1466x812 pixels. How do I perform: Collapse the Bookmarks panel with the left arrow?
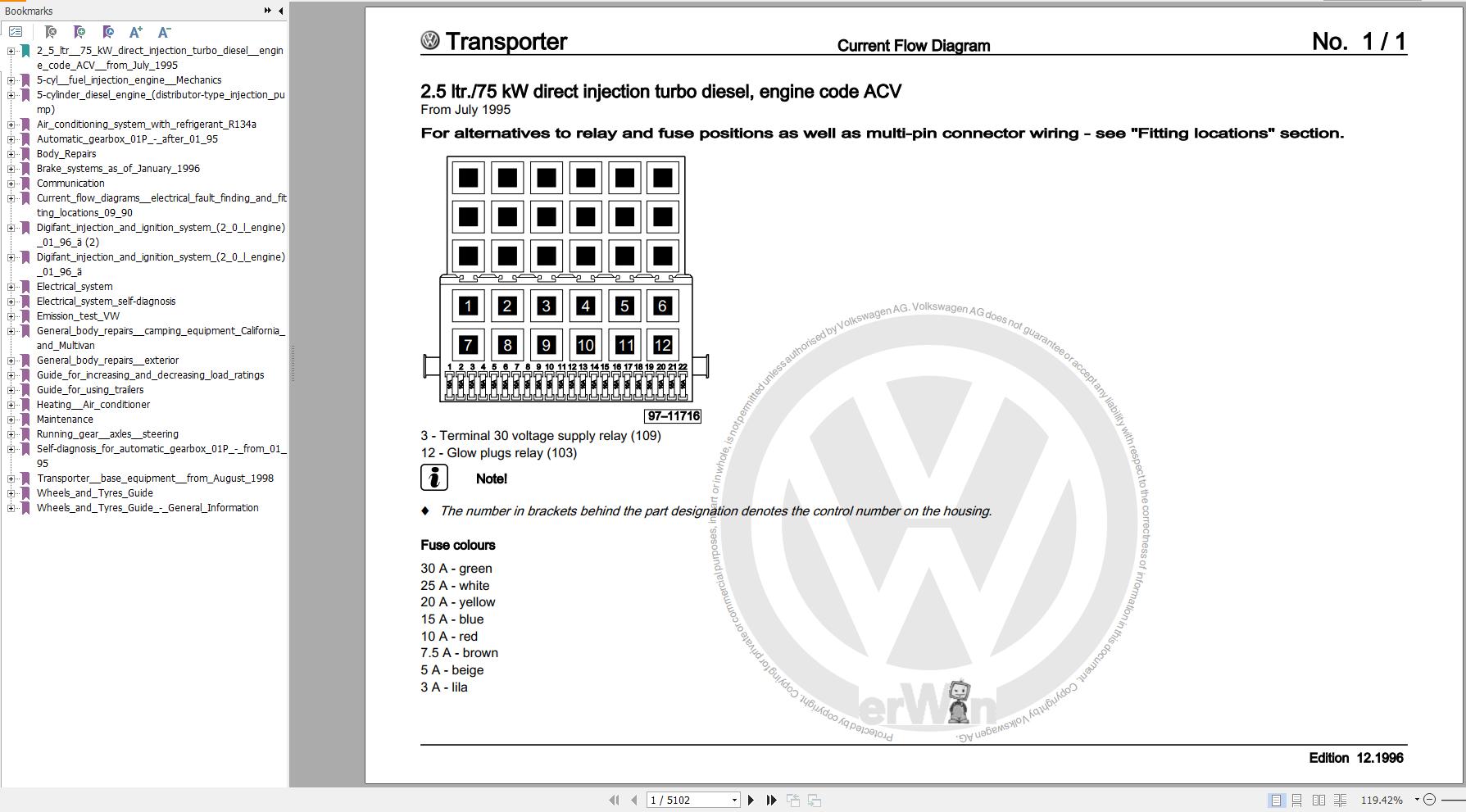280,11
